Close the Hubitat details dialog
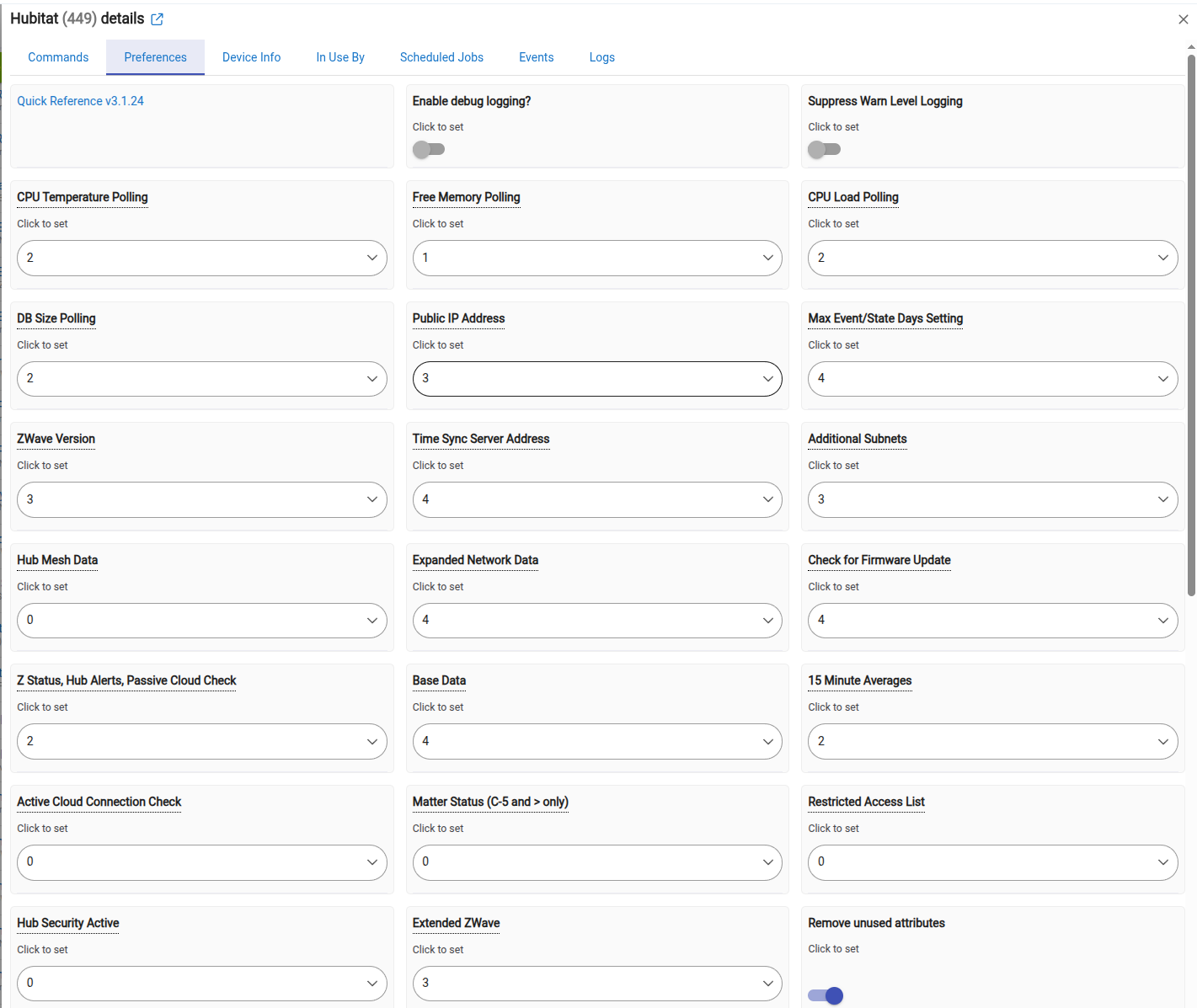Screen dimensions: 1197x1008 pos(1183,19)
